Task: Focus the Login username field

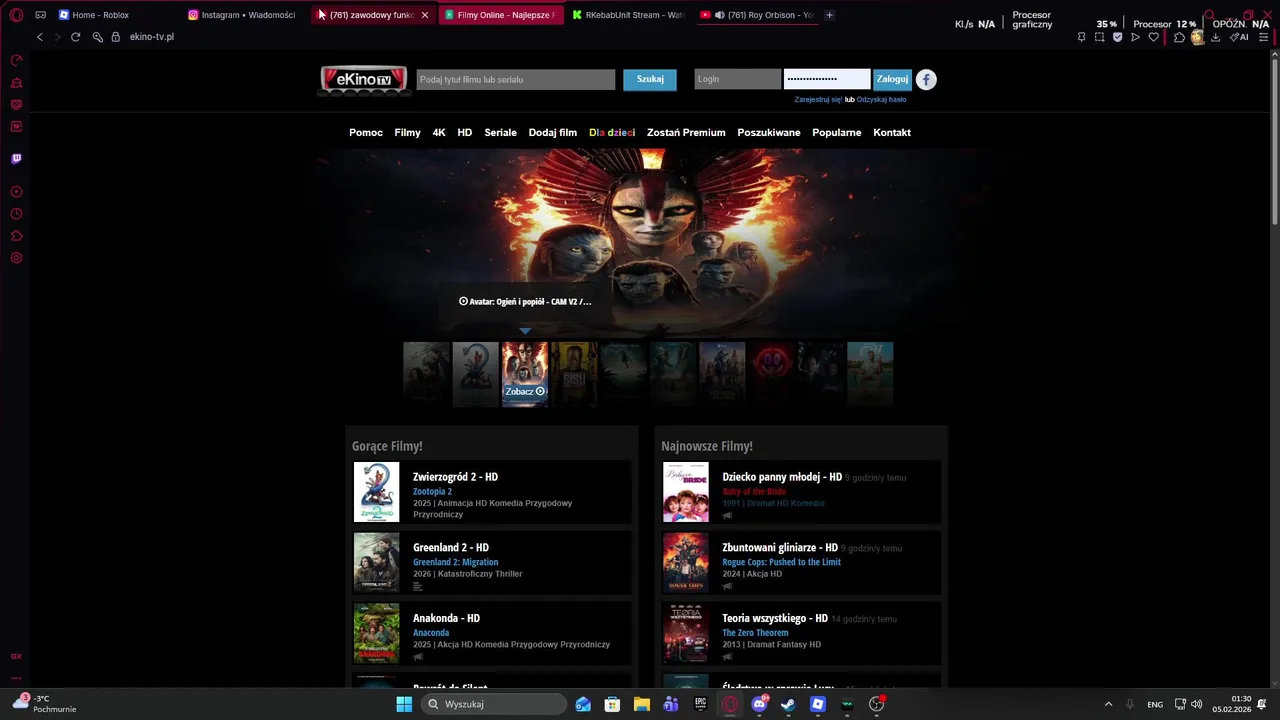Action: 737,80
